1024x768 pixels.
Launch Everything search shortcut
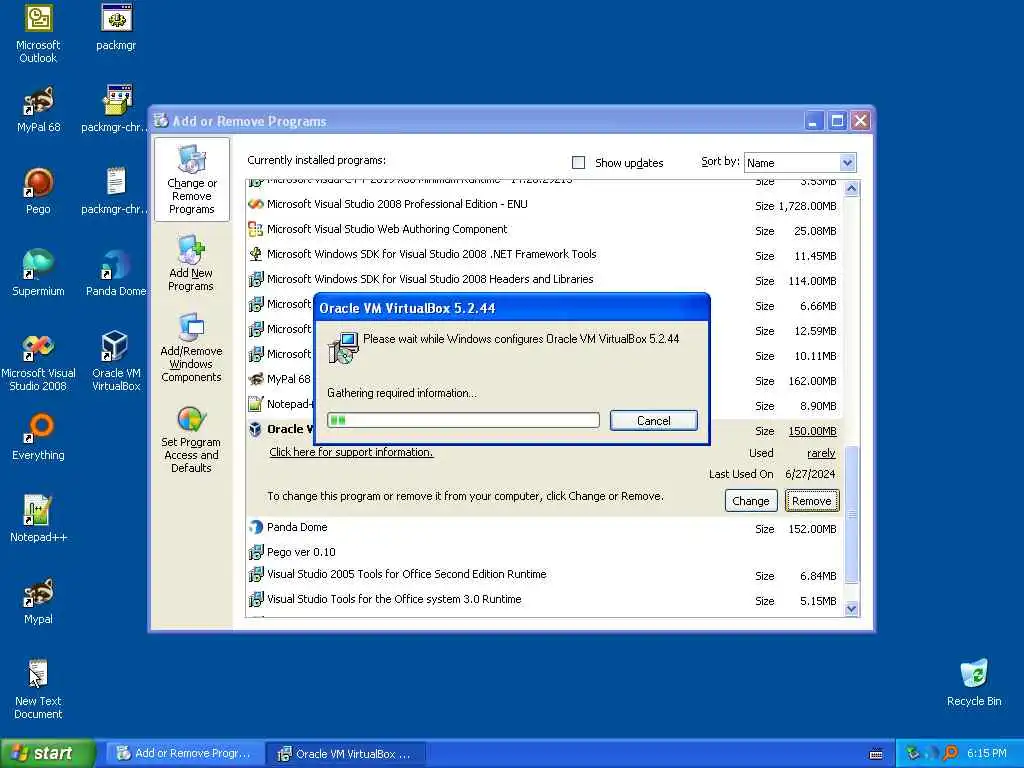click(x=38, y=438)
